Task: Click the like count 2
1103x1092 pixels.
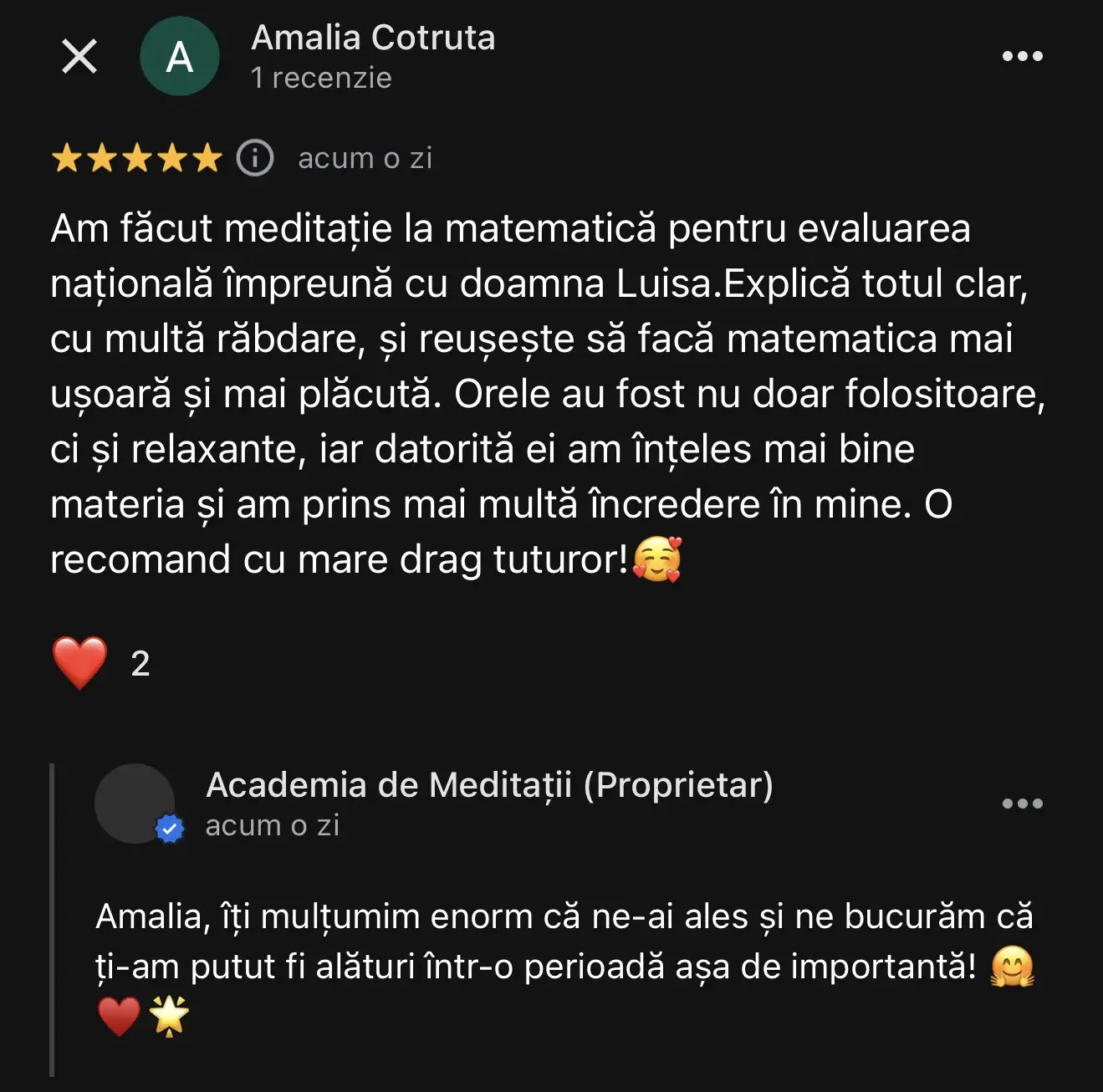Action: pyautogui.click(x=140, y=664)
